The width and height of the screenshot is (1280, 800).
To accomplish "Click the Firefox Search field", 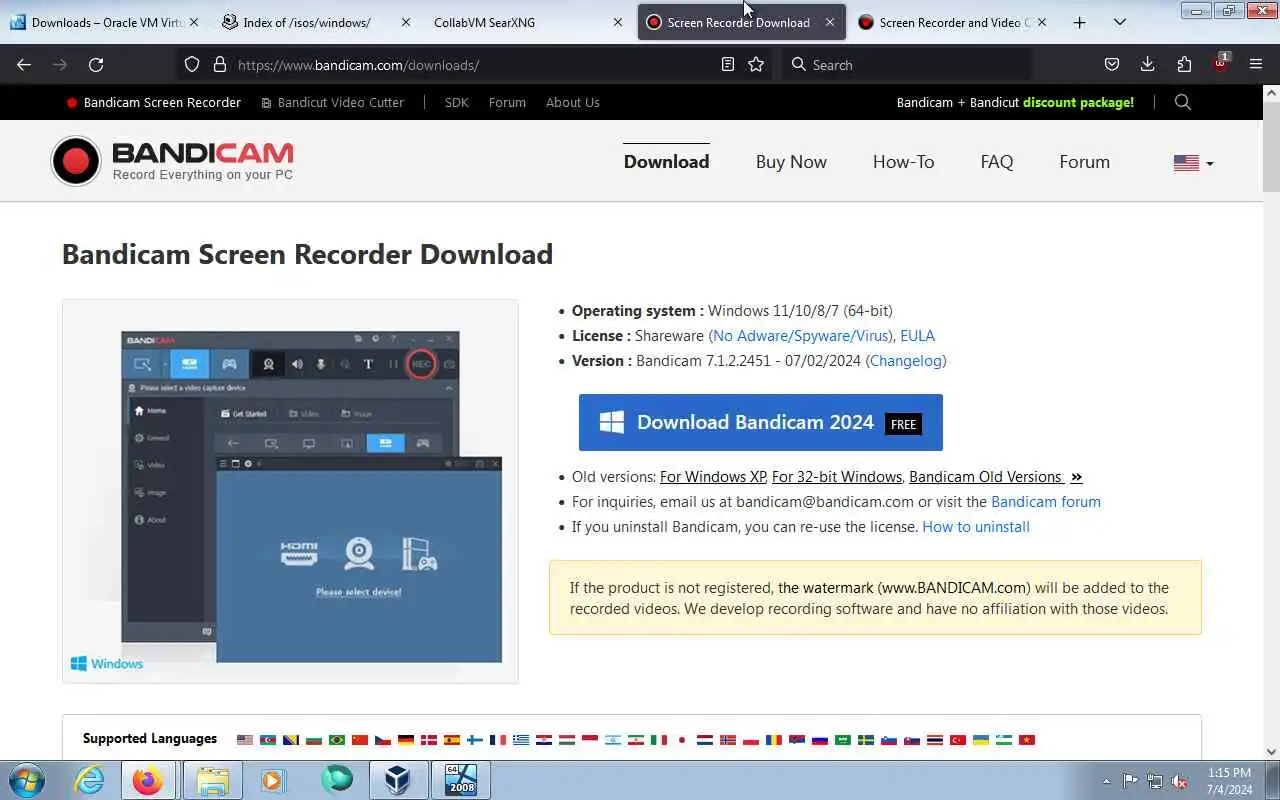I will coord(905,64).
